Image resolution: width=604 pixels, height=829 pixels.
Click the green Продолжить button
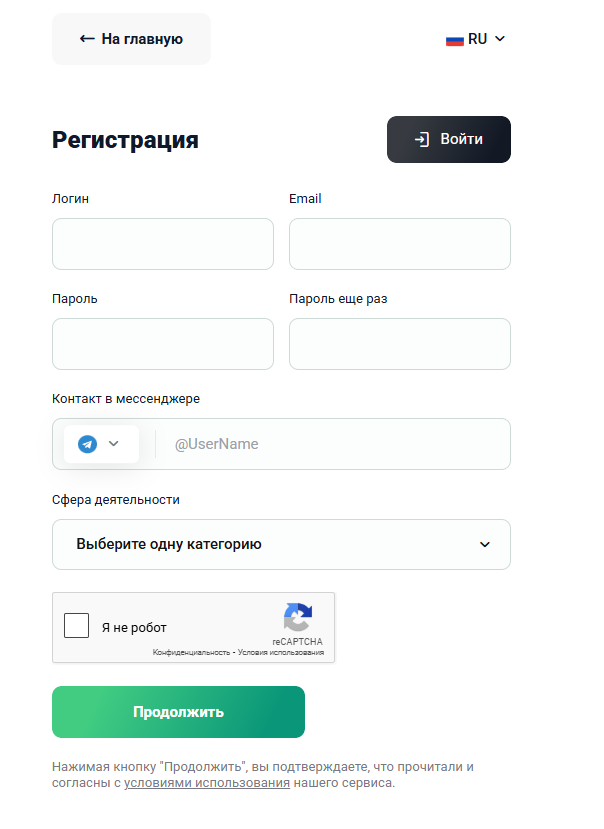click(178, 712)
